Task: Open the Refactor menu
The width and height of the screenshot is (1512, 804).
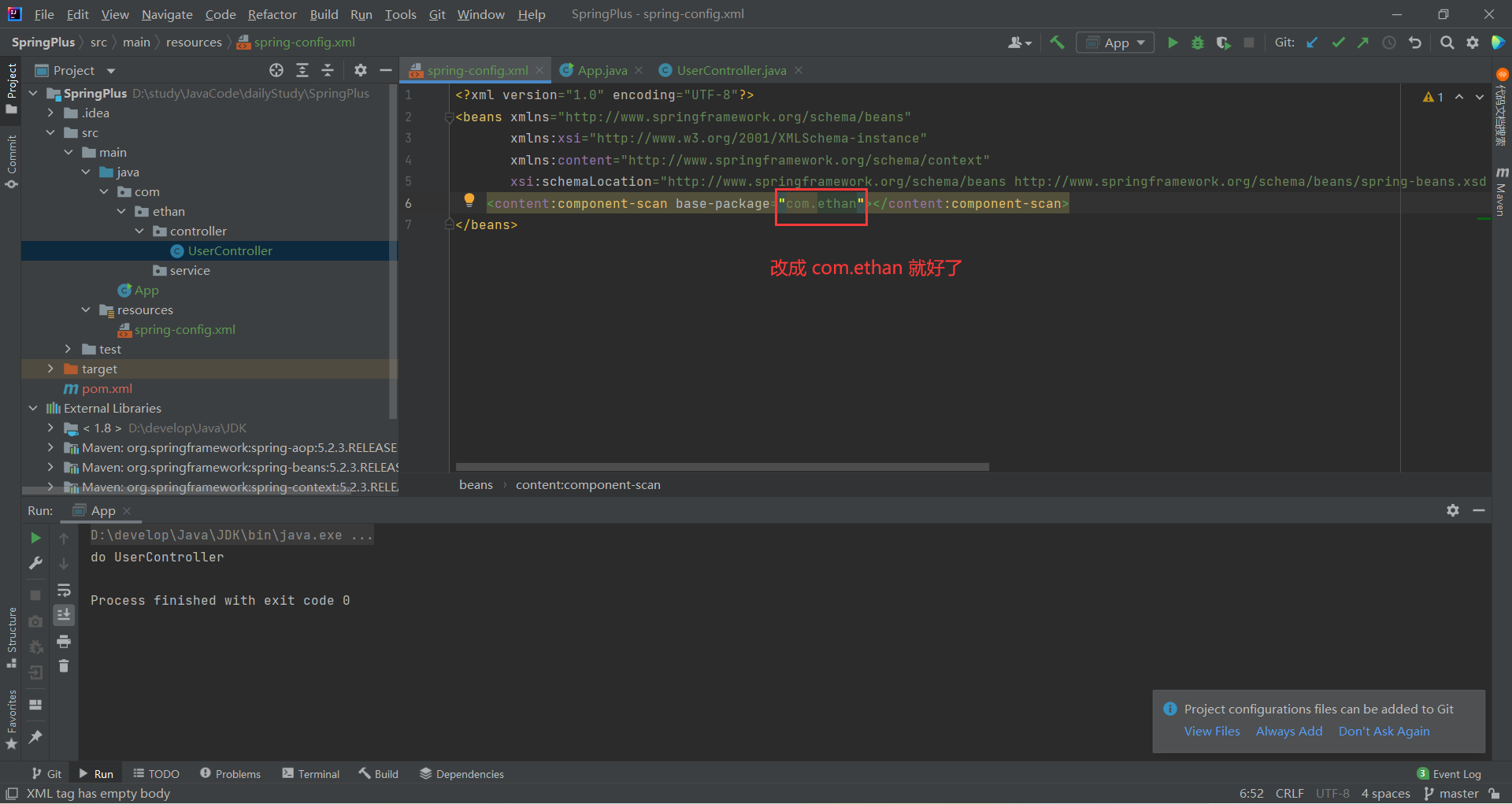Action: [x=272, y=14]
